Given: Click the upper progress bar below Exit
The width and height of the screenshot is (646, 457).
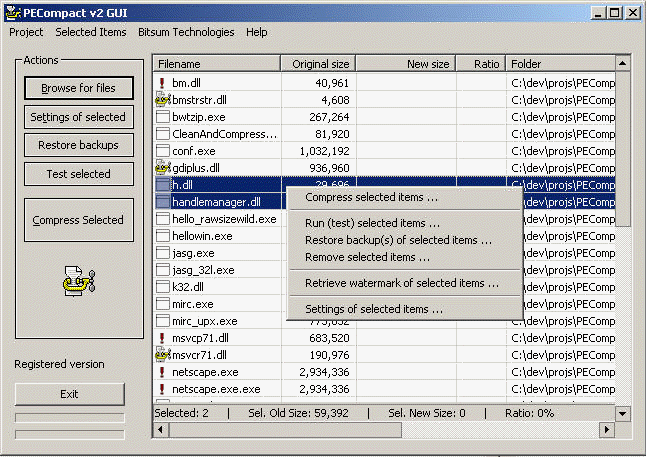Looking at the screenshot, I should pos(70,418).
